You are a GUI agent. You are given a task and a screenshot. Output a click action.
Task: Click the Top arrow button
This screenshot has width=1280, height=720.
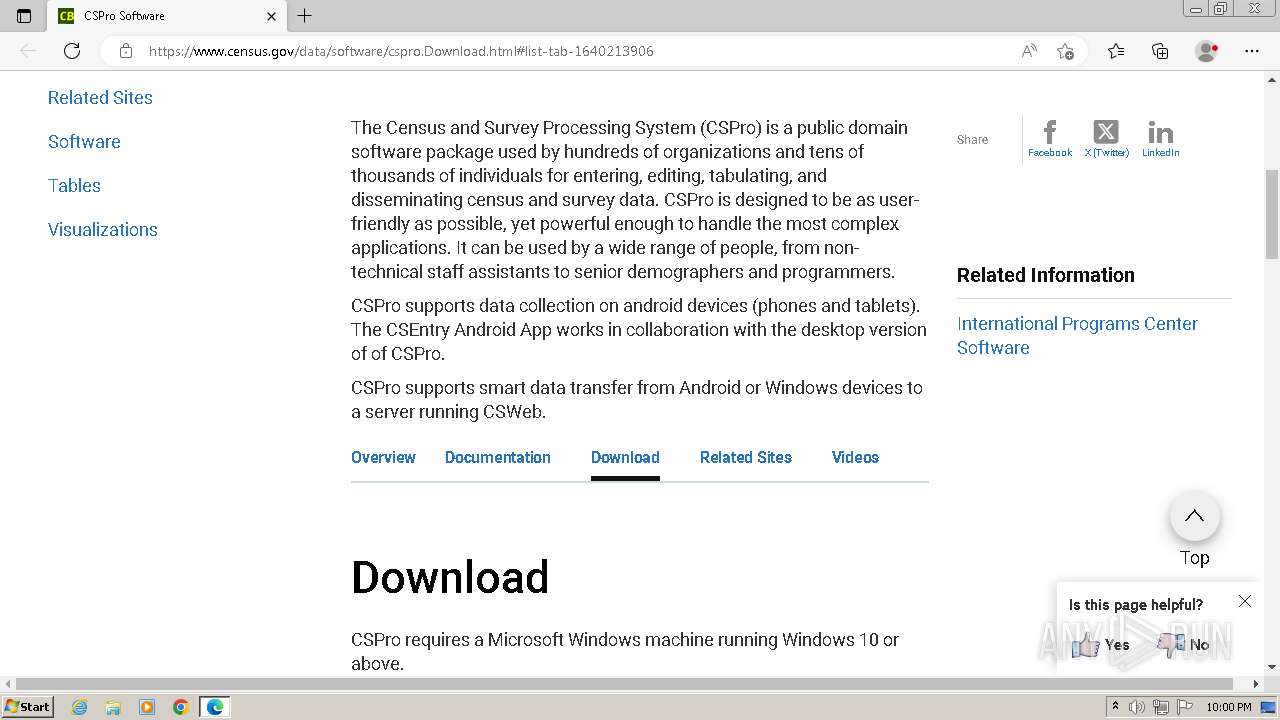tap(1194, 517)
